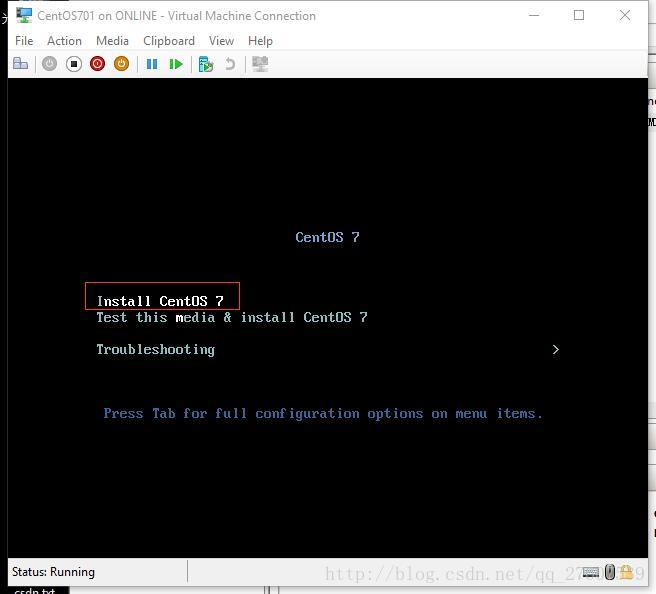Close the Virtual Machine Connection window
Screen dimensions: 656x594
[x=625, y=15]
